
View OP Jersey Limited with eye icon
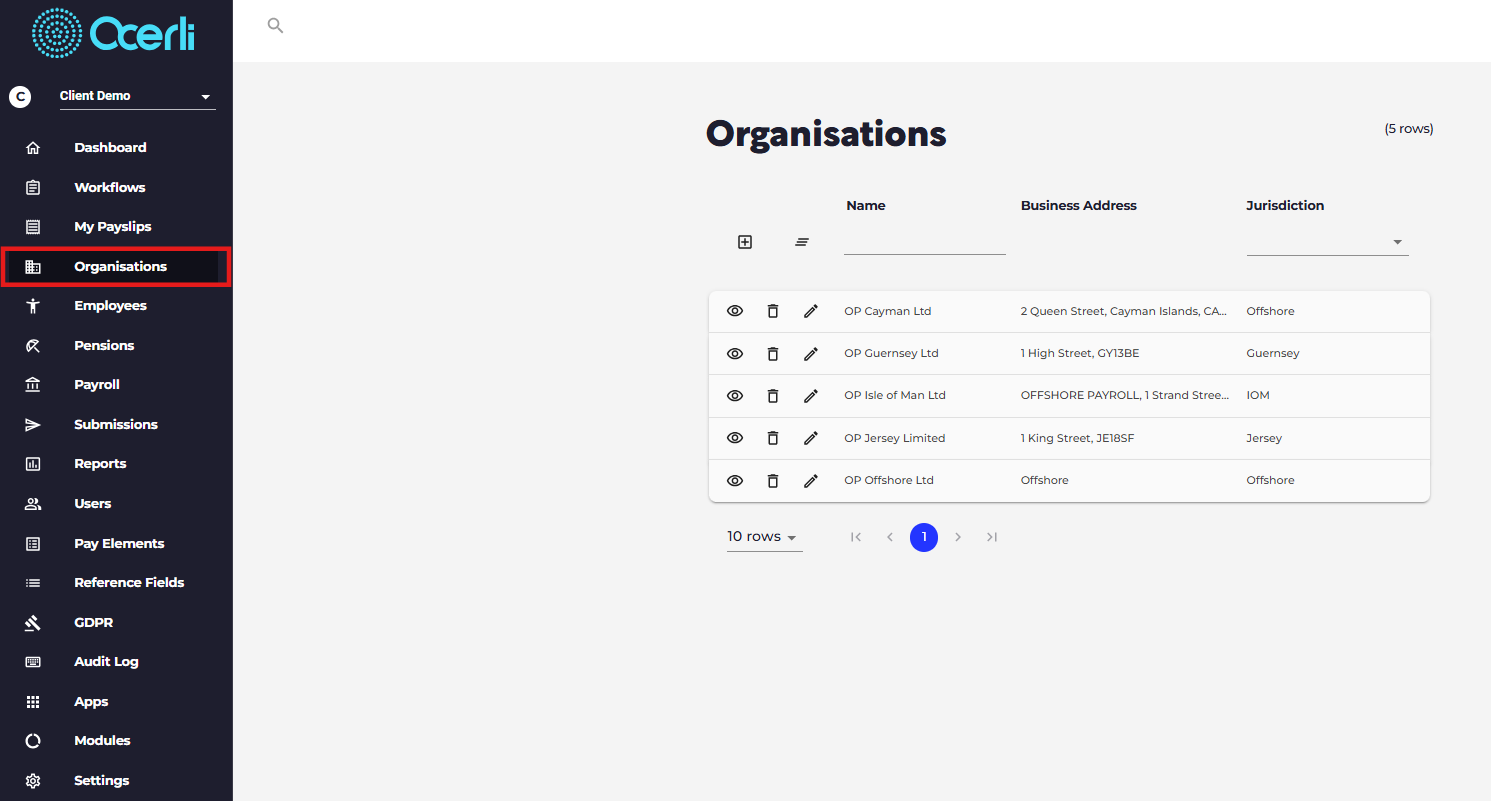(x=735, y=438)
